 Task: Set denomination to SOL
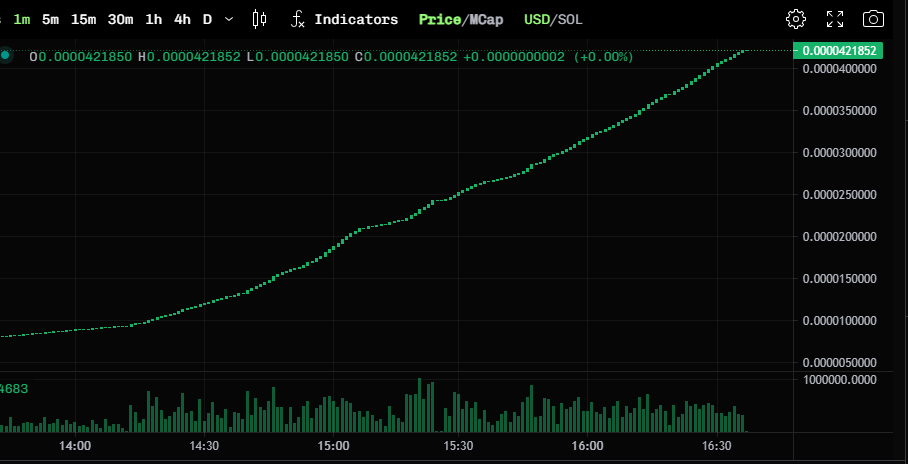[570, 20]
